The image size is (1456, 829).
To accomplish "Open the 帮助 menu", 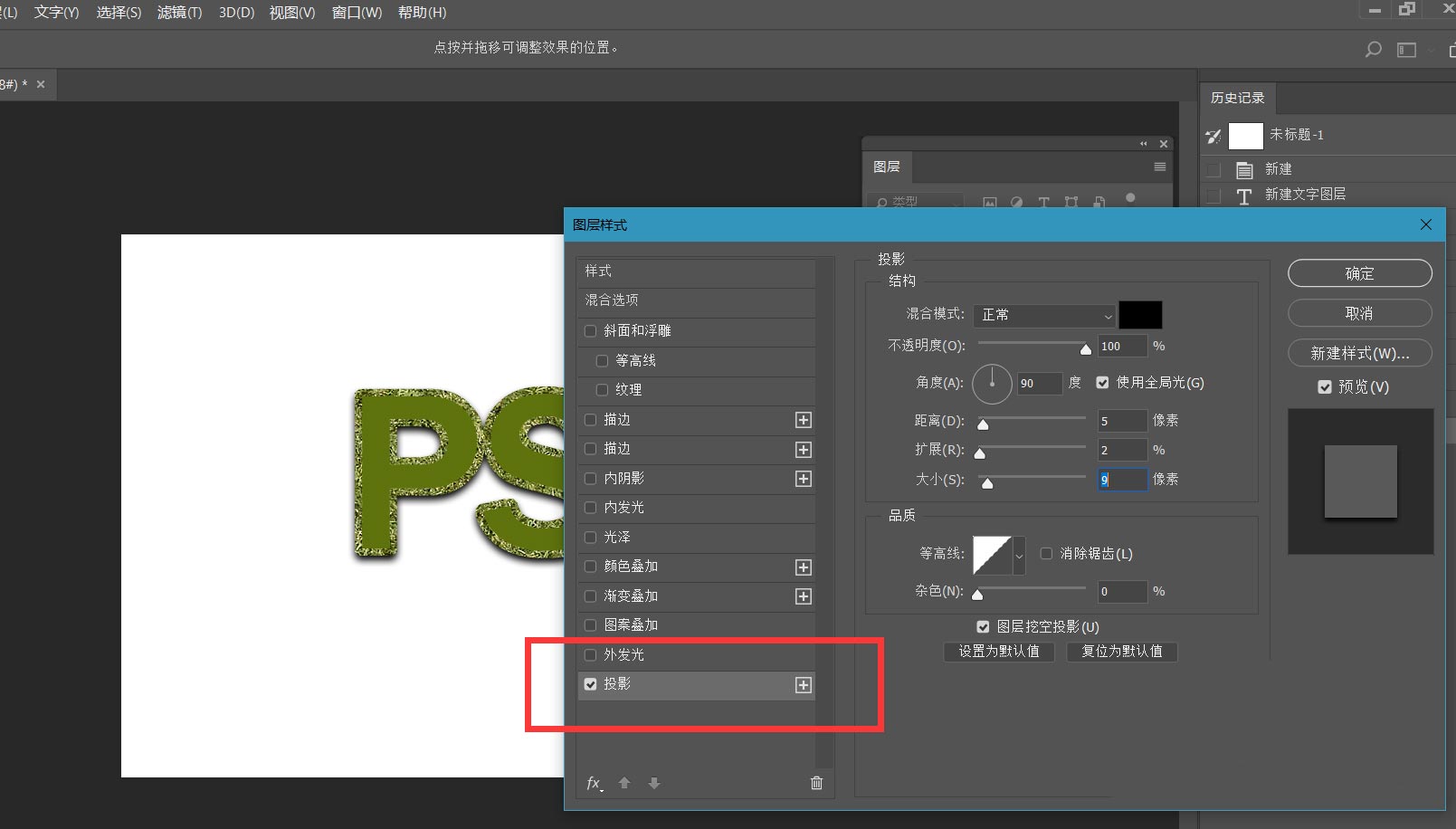I will point(422,13).
